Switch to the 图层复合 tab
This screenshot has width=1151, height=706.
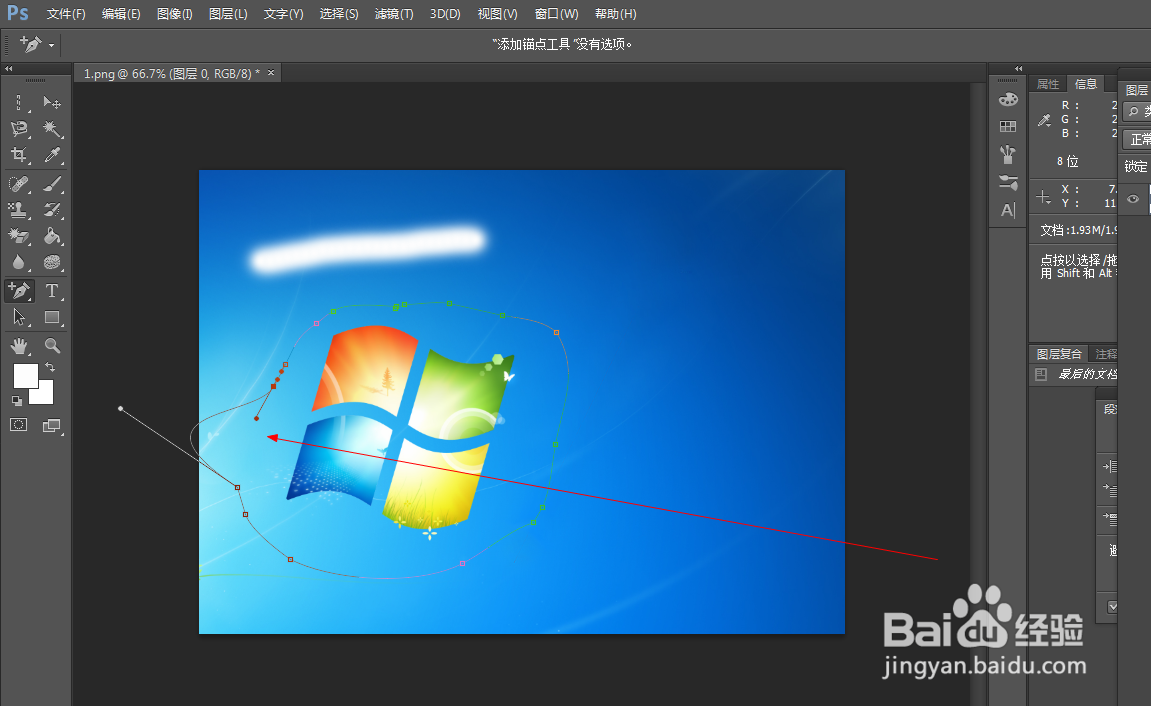pos(1059,354)
